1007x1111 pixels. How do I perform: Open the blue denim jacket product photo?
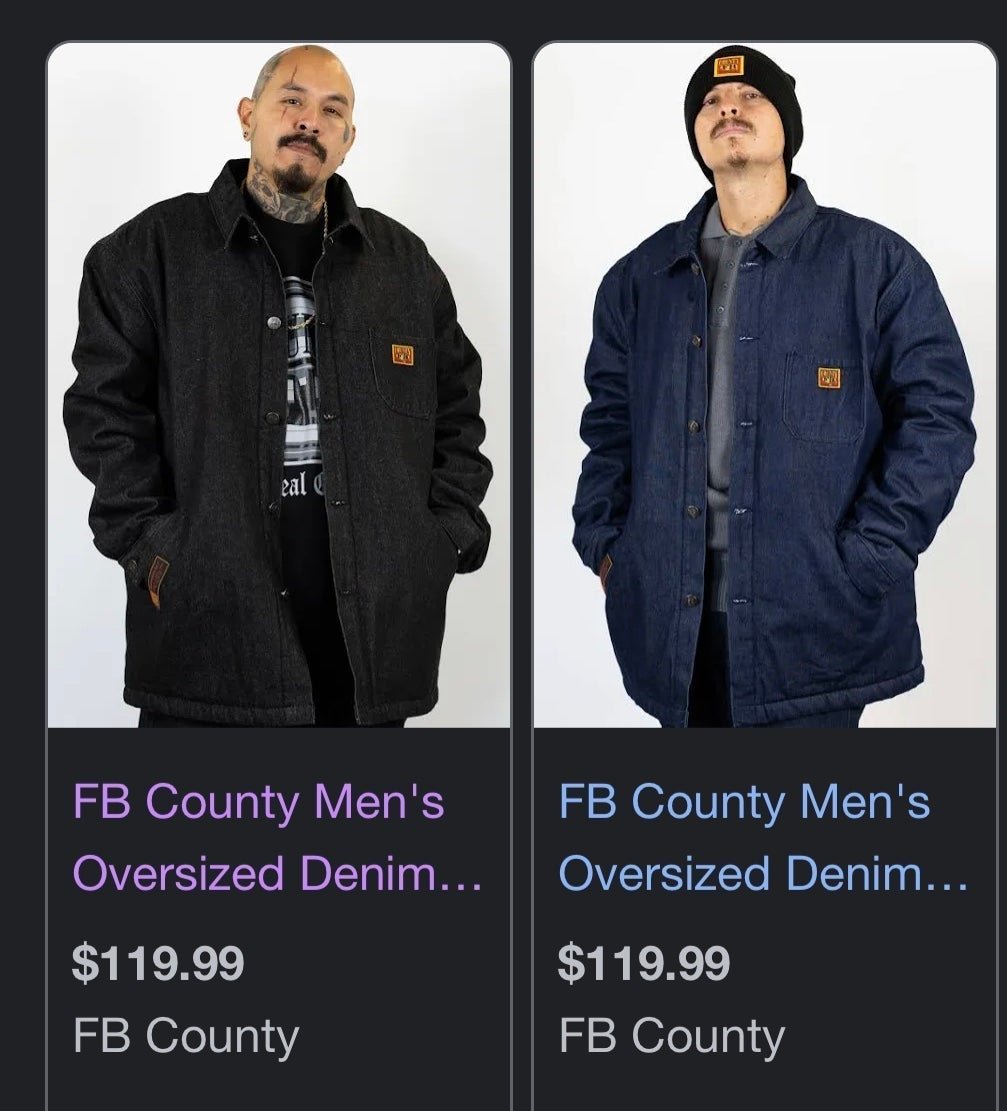tap(765, 385)
